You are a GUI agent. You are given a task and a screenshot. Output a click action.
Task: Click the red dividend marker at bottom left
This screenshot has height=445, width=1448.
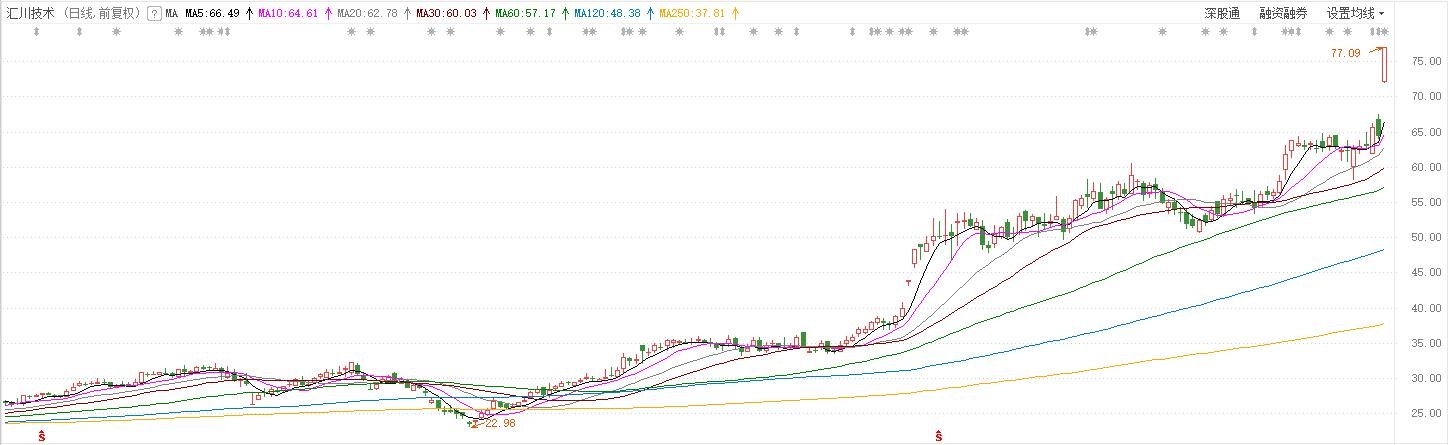click(x=42, y=436)
